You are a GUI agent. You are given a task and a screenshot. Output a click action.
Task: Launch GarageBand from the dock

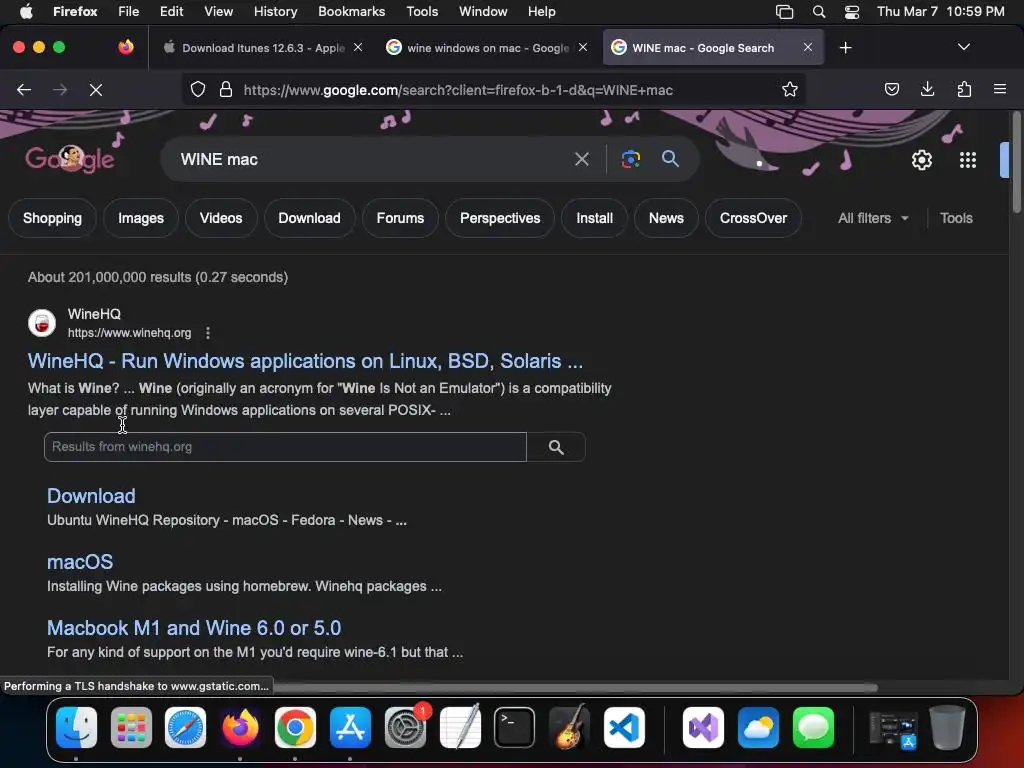coord(569,727)
